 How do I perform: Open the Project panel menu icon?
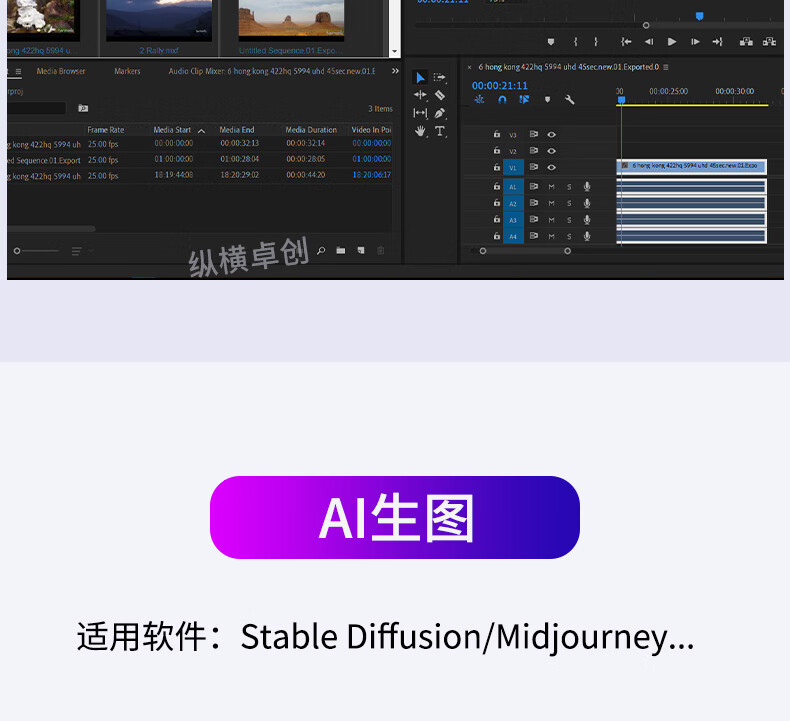tap(18, 72)
